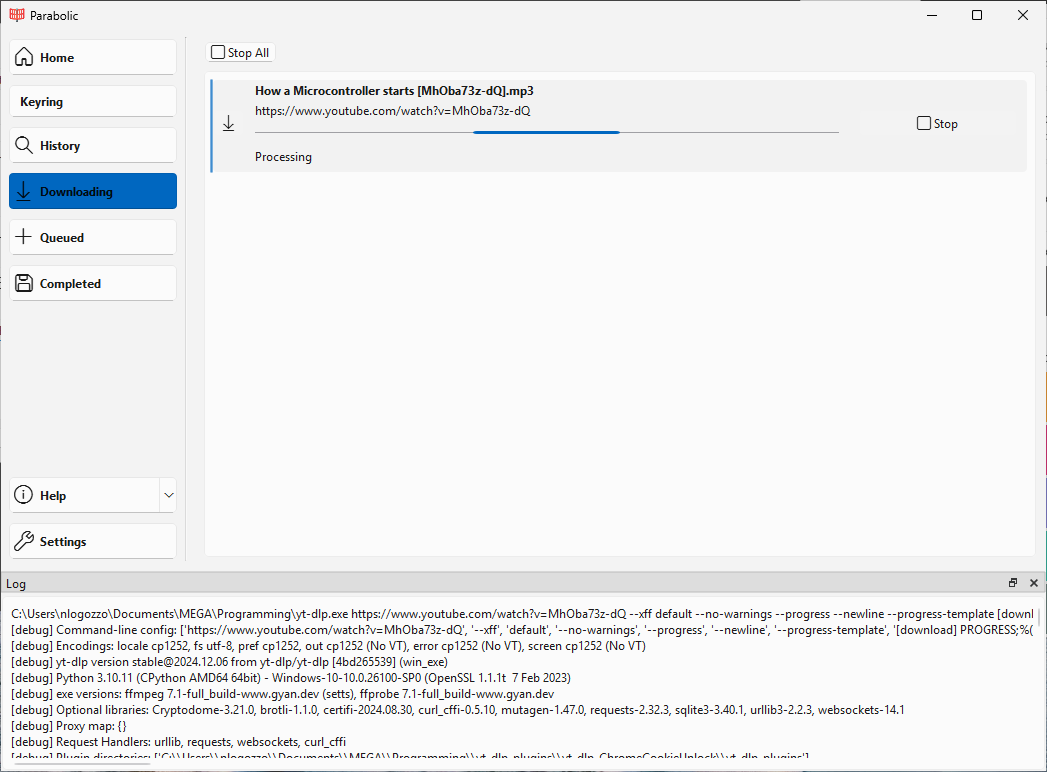
Task: Click the YouTube URL of the download
Action: pyautogui.click(x=393, y=111)
